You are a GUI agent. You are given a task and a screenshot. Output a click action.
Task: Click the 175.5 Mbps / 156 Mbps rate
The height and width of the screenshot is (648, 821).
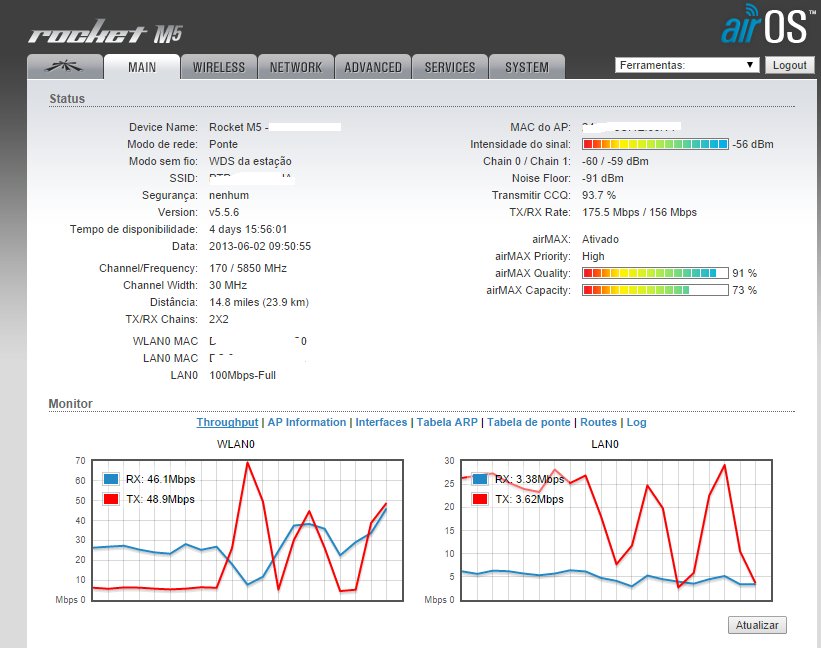tap(639, 212)
